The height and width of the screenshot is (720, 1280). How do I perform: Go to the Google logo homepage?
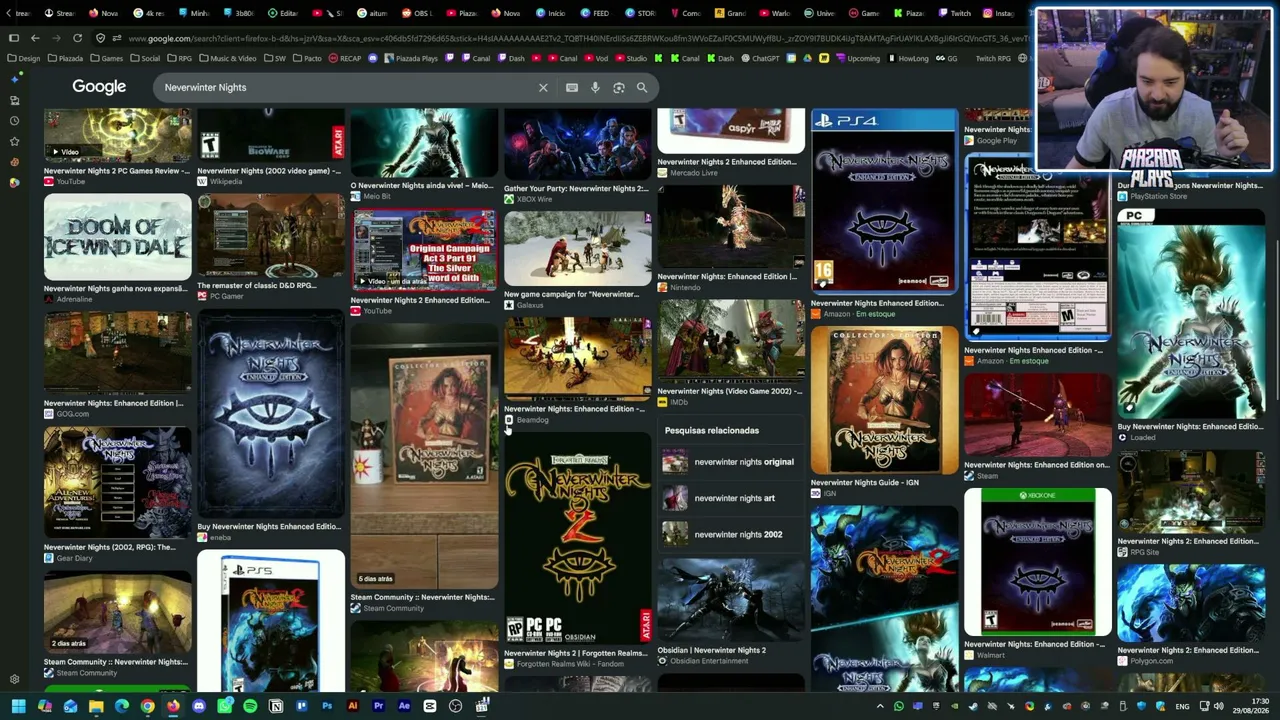click(99, 87)
